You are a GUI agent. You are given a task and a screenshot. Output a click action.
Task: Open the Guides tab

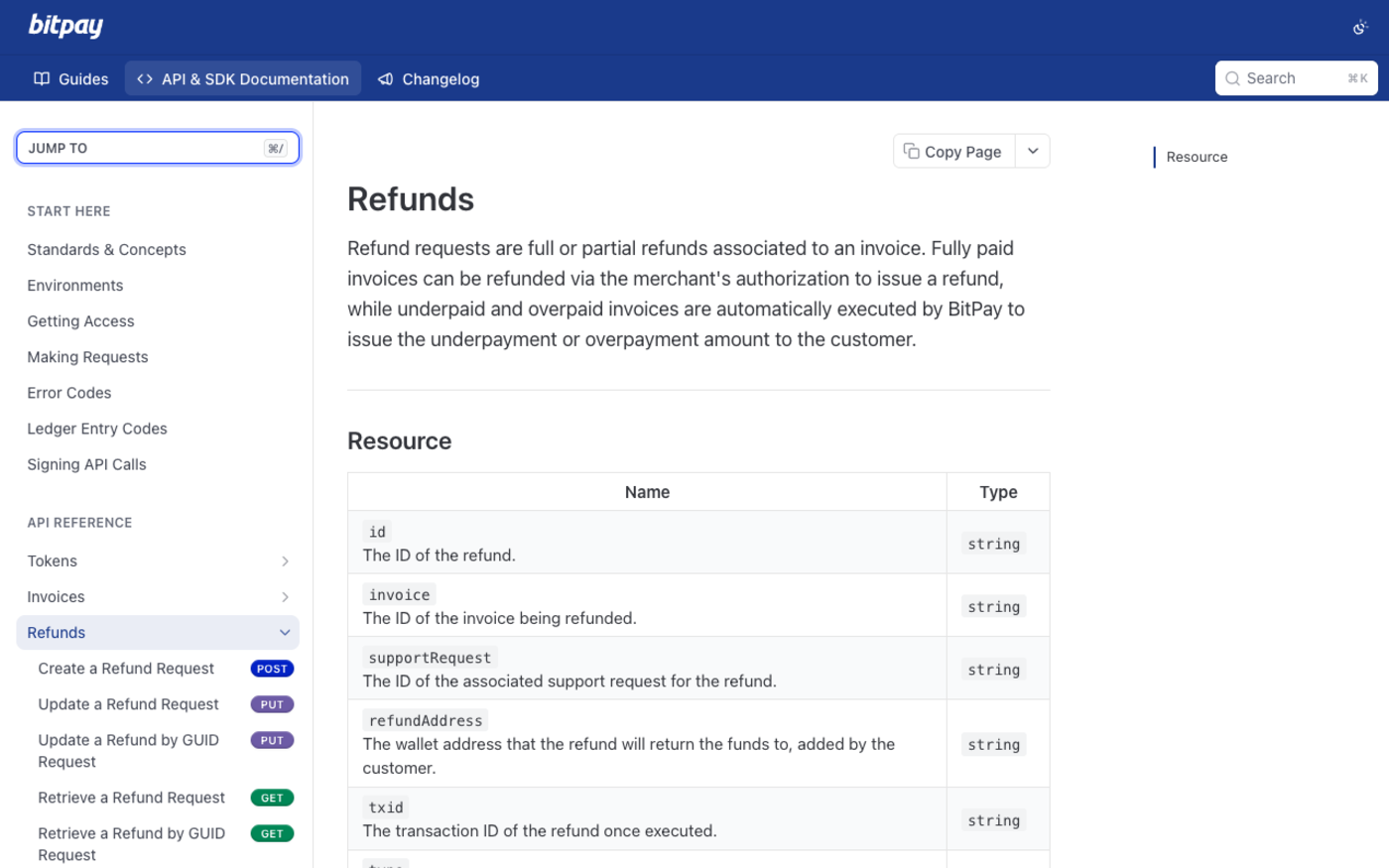[x=71, y=78]
